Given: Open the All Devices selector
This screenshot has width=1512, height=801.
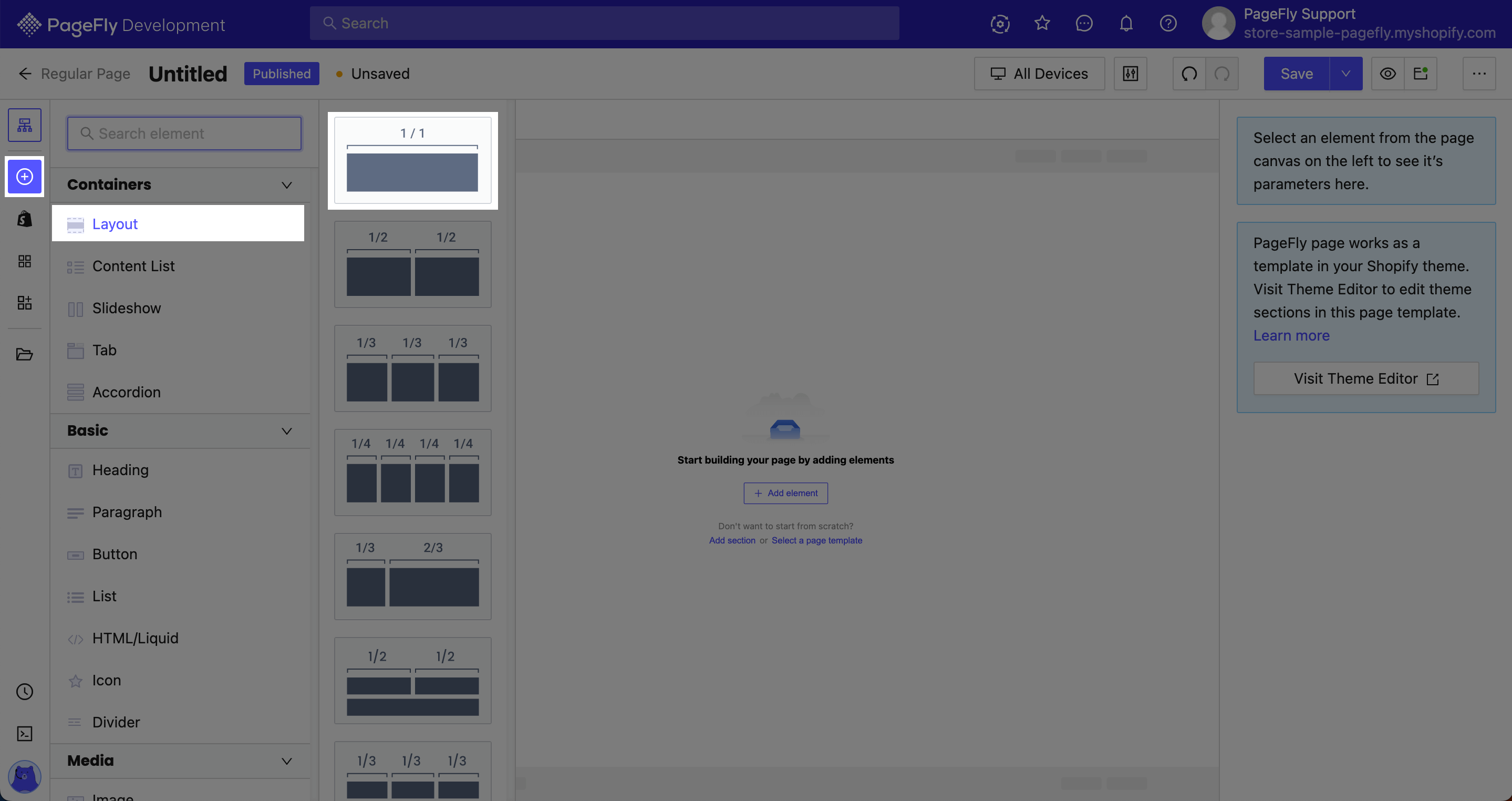Looking at the screenshot, I should [1039, 74].
